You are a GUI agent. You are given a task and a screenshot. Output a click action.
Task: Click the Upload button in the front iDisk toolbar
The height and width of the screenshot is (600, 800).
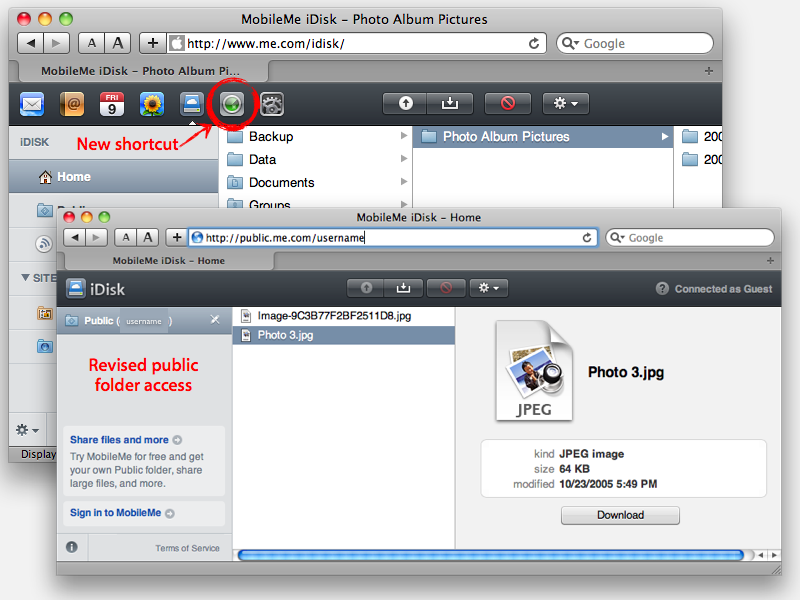[x=366, y=288]
